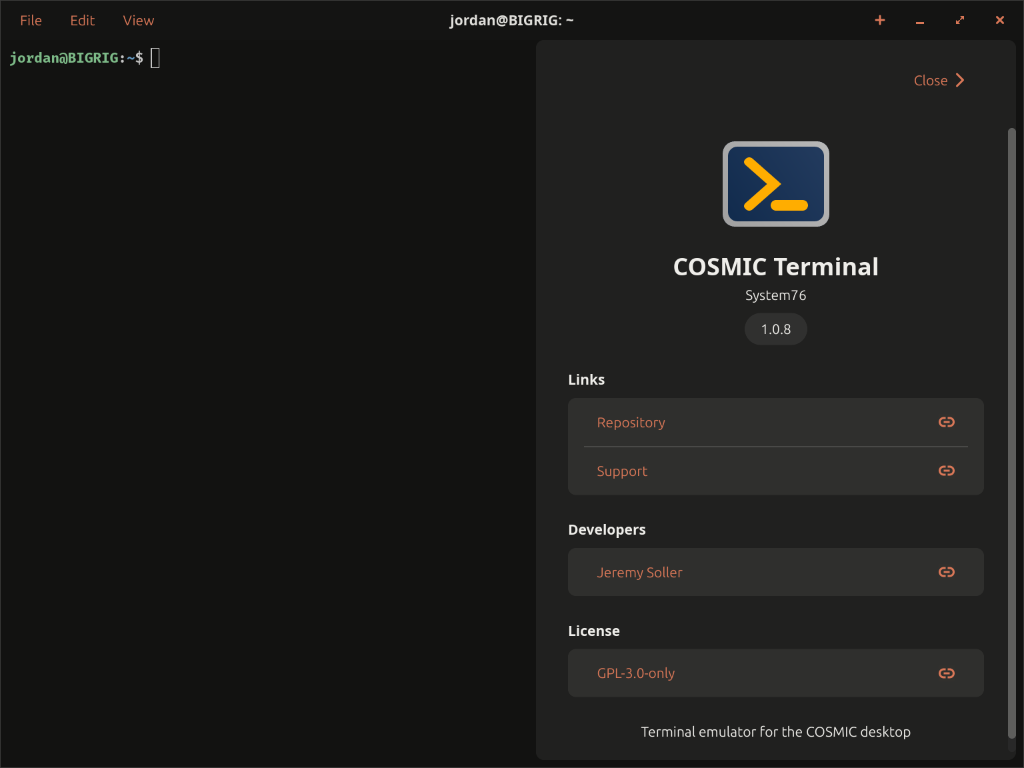The width and height of the screenshot is (1024, 768).
Task: Open the File menu
Action: (31, 20)
